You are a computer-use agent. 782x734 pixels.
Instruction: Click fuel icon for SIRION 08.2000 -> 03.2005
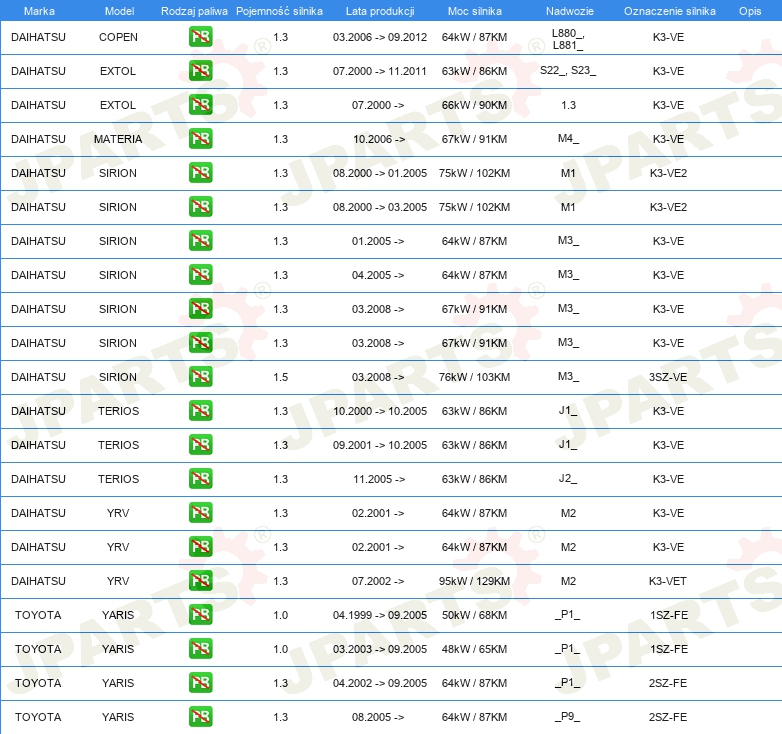click(x=200, y=206)
